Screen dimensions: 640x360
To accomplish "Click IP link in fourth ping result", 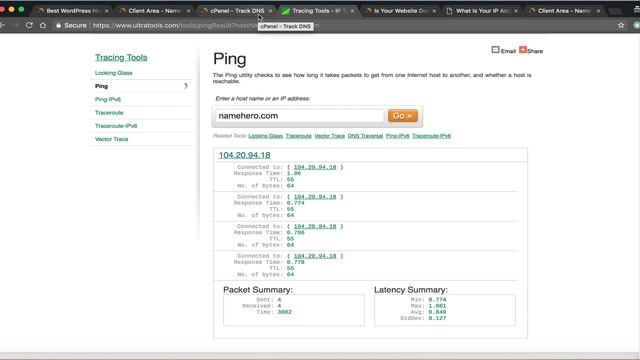I will tap(315, 256).
